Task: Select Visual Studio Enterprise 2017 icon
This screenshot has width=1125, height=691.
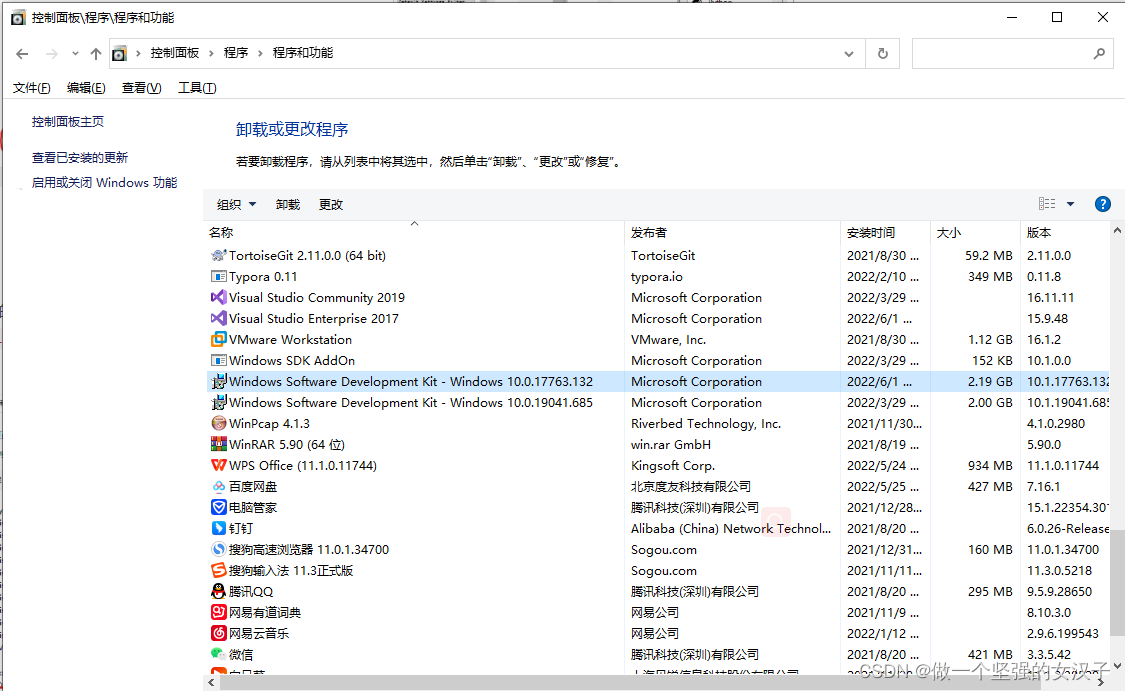Action: point(219,318)
